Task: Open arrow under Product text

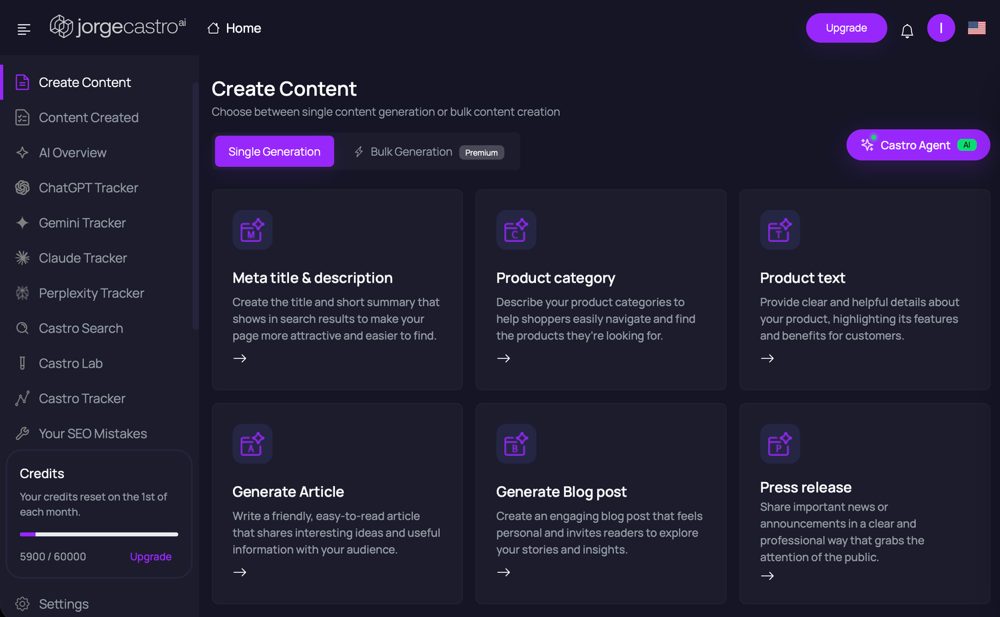Action: pyautogui.click(x=767, y=359)
